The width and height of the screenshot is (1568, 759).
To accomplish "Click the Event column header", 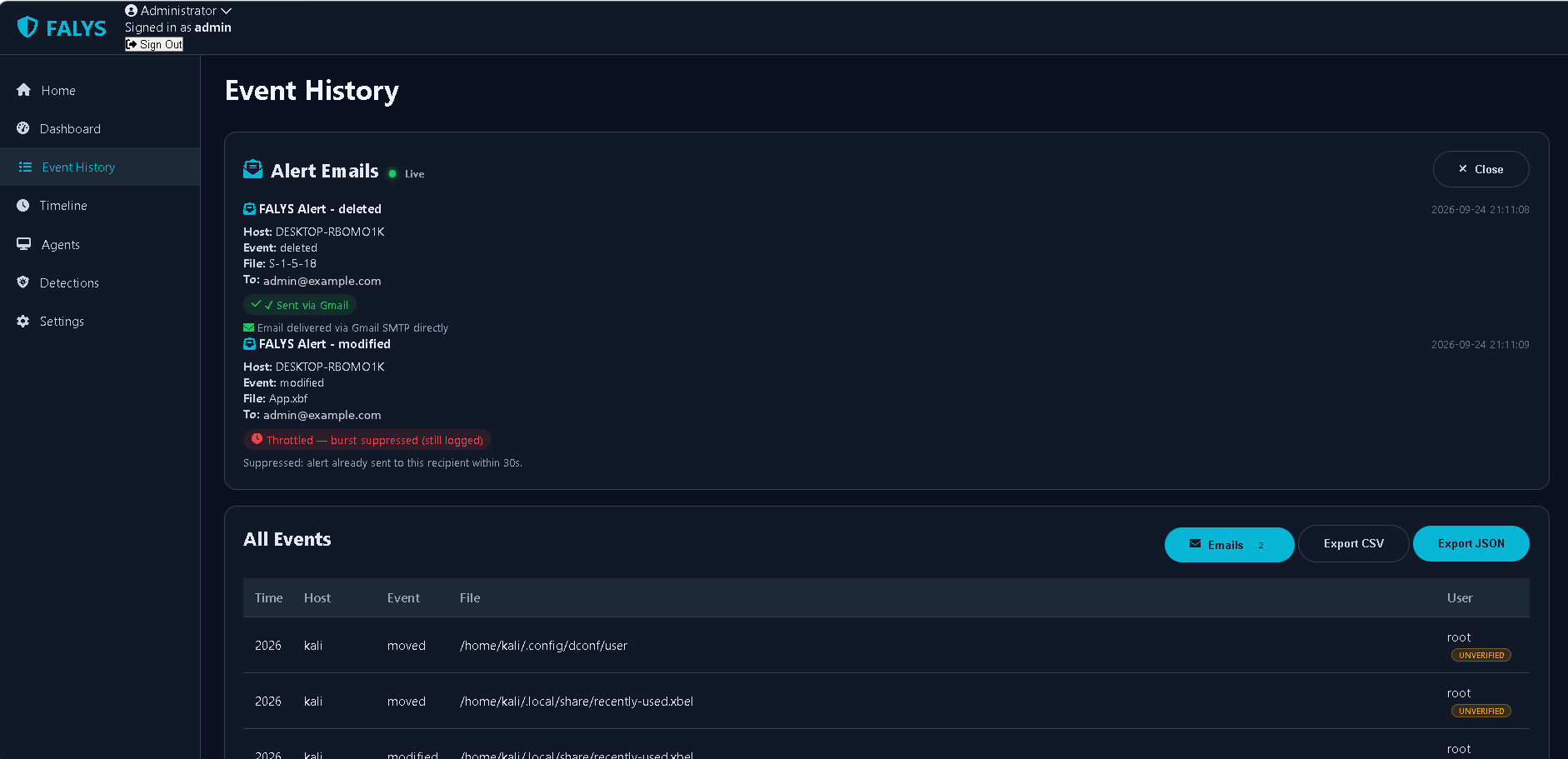I will pyautogui.click(x=403, y=597).
